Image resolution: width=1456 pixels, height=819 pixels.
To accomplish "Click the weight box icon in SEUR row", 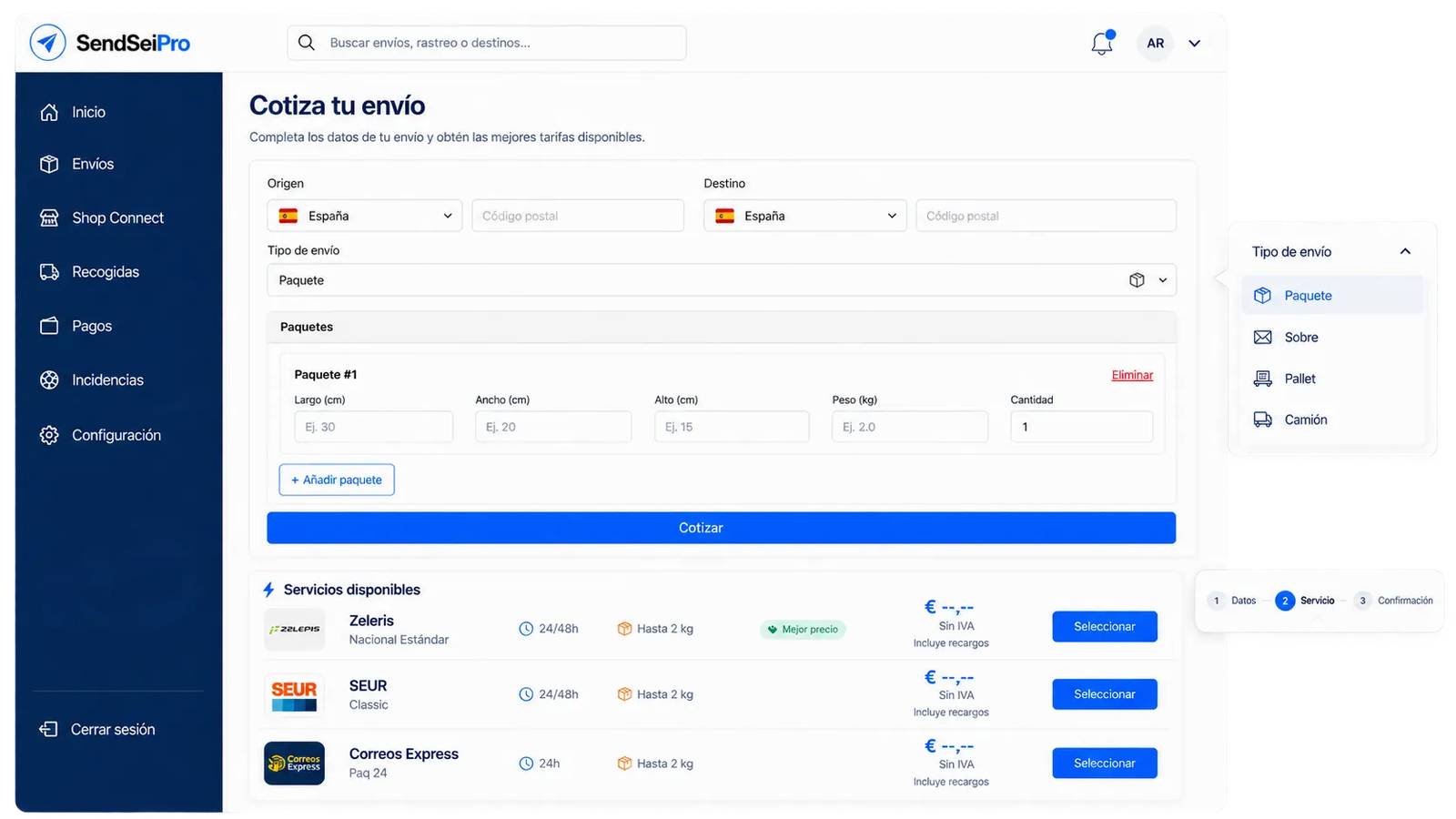I will (624, 694).
